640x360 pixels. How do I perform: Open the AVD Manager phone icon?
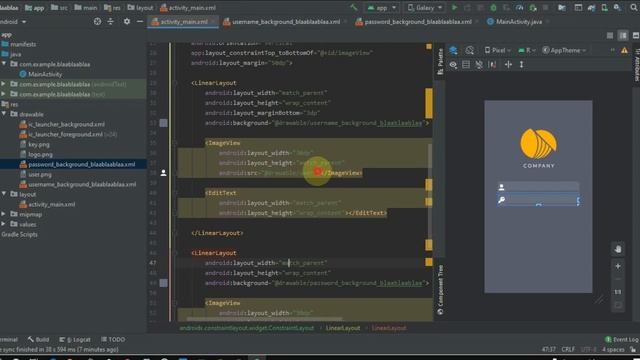pos(604,7)
